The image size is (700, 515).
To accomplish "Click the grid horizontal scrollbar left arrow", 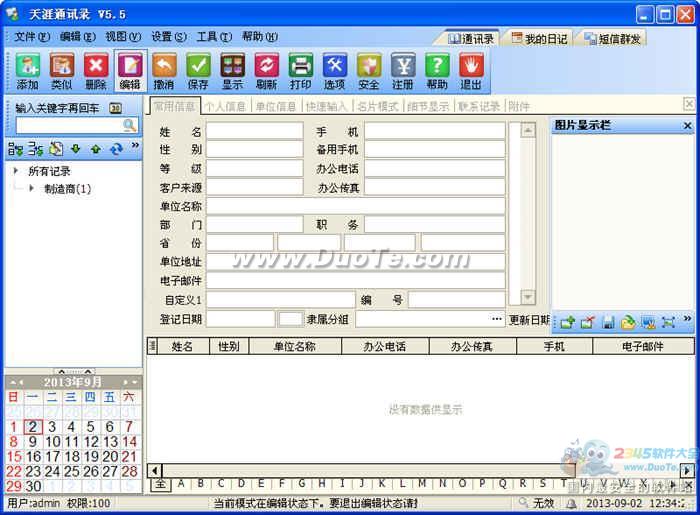I will [155, 470].
